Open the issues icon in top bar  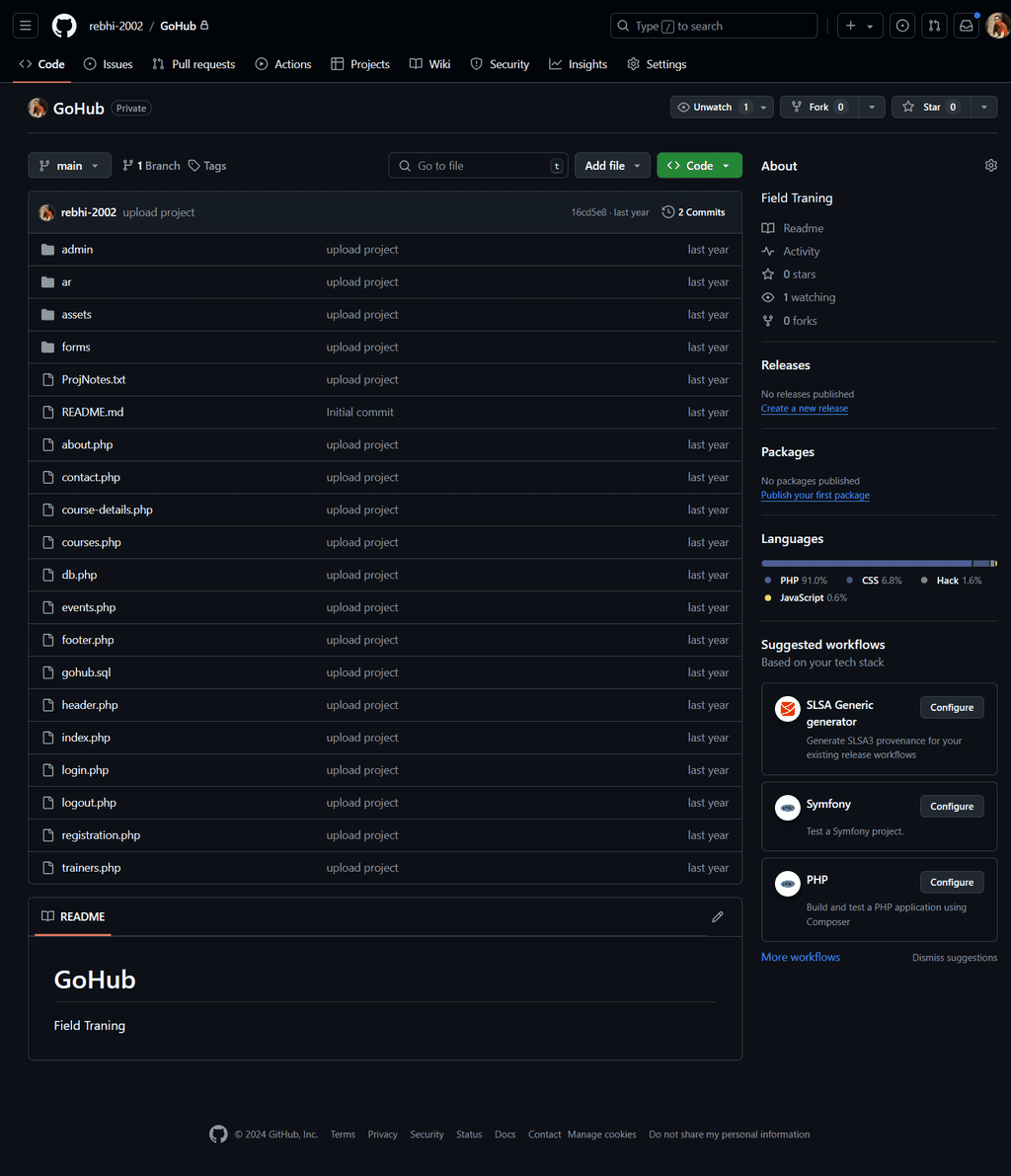point(902,26)
